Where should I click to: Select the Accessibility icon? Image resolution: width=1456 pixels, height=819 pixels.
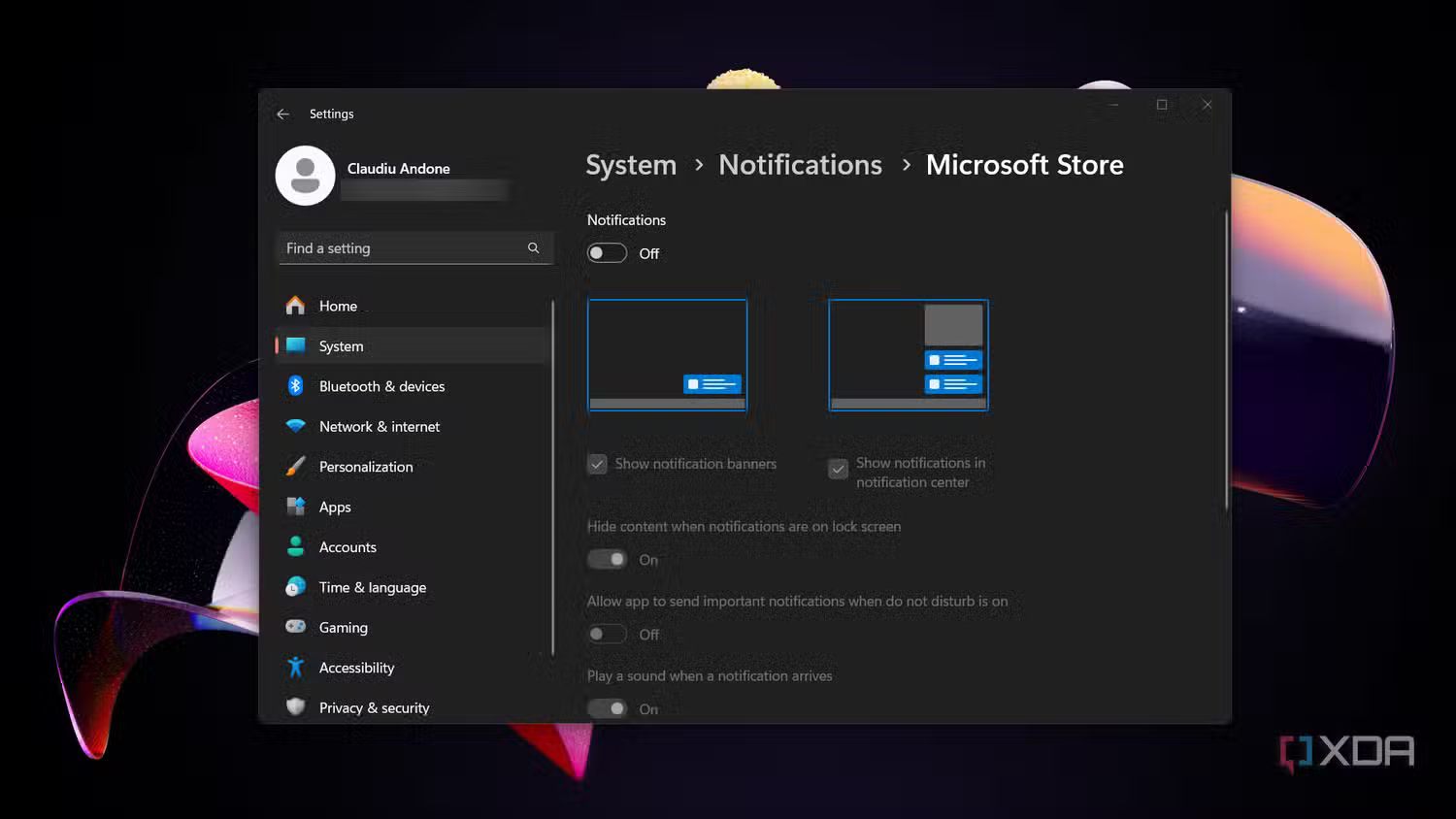[x=296, y=668]
